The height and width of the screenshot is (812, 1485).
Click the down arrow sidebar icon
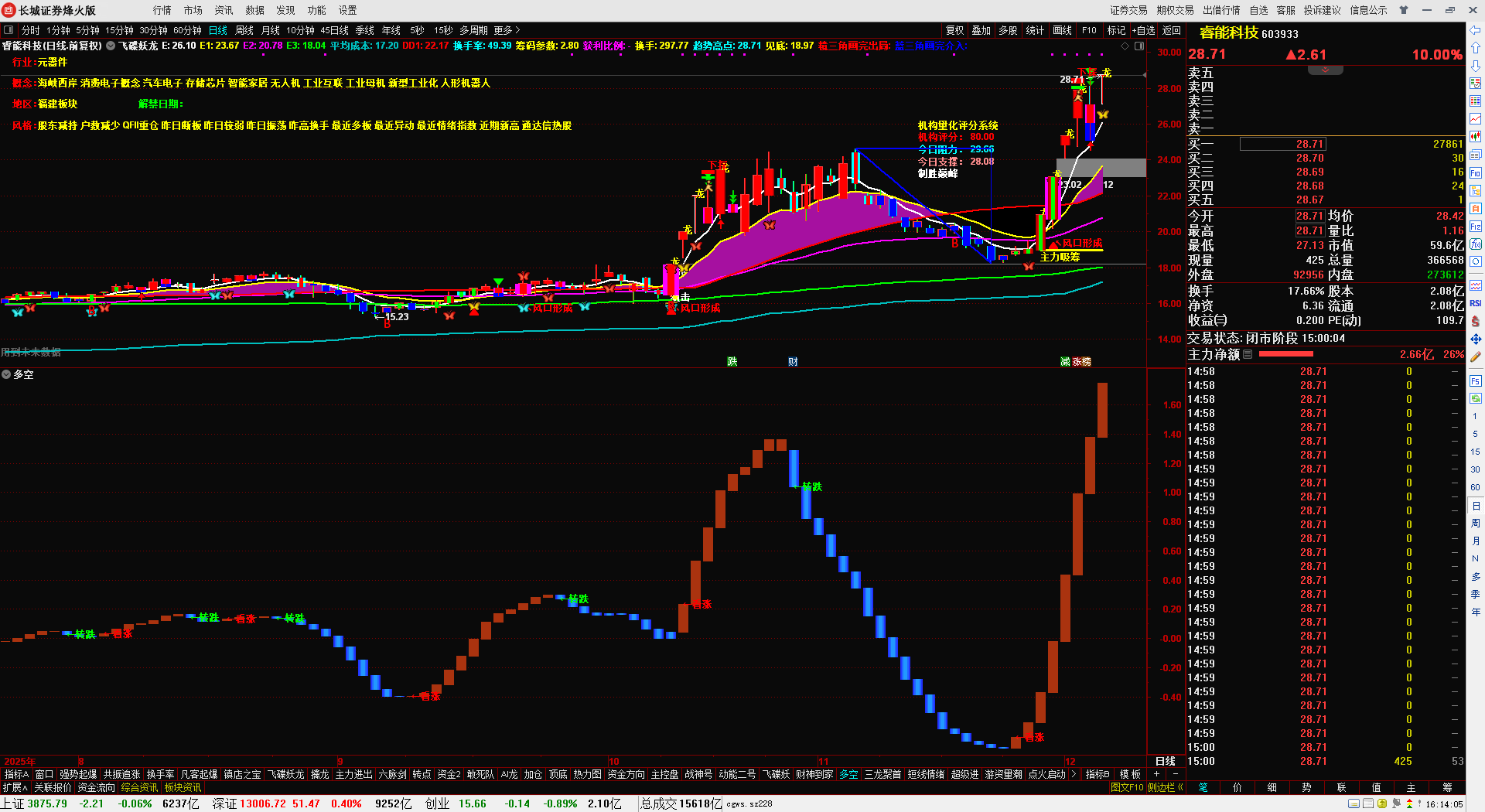point(1476,66)
